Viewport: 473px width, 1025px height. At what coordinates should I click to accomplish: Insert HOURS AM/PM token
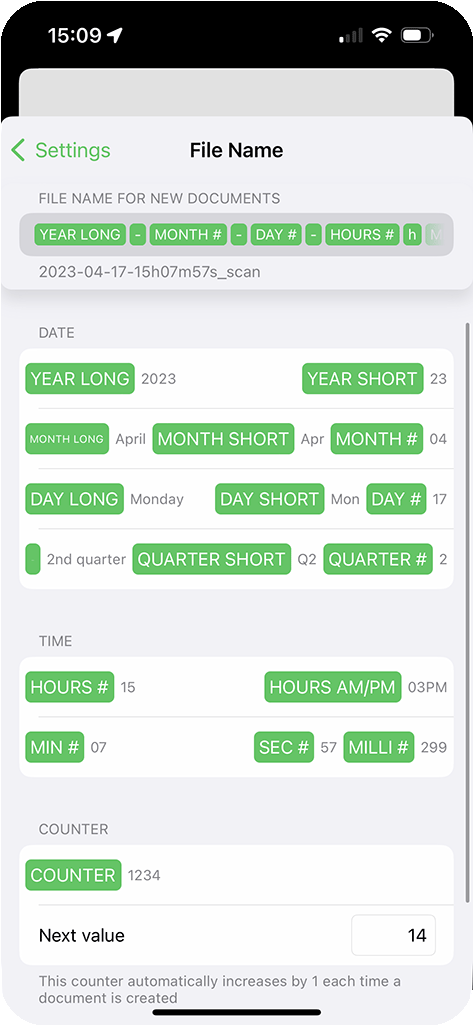tap(333, 687)
